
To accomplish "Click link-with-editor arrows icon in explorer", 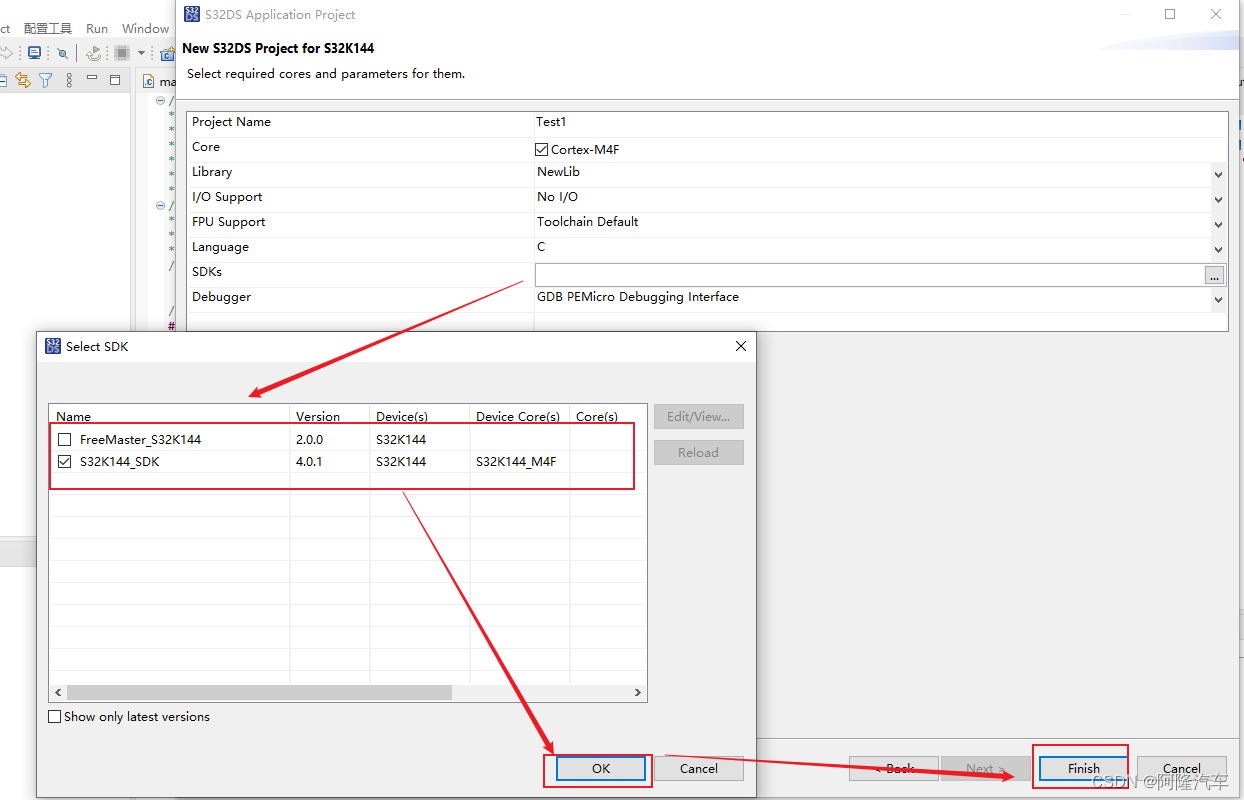I will (x=23, y=80).
